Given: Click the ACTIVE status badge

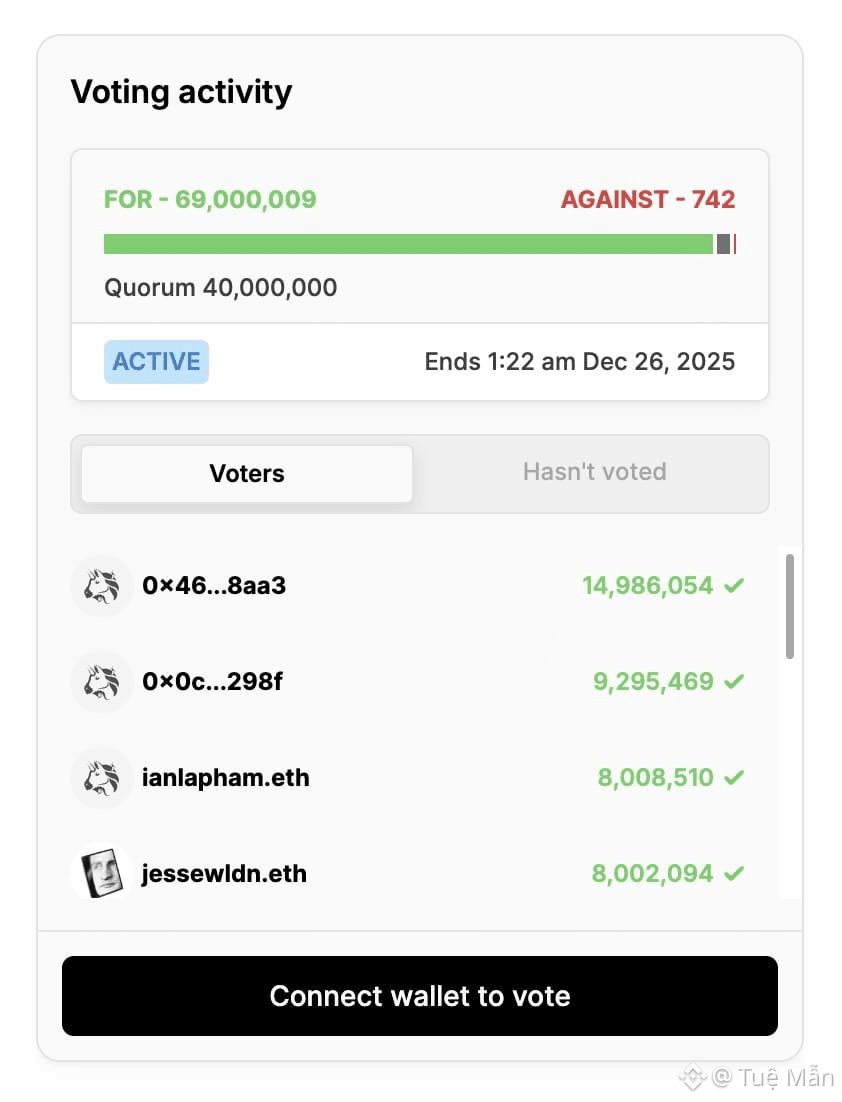Looking at the screenshot, I should pos(156,362).
